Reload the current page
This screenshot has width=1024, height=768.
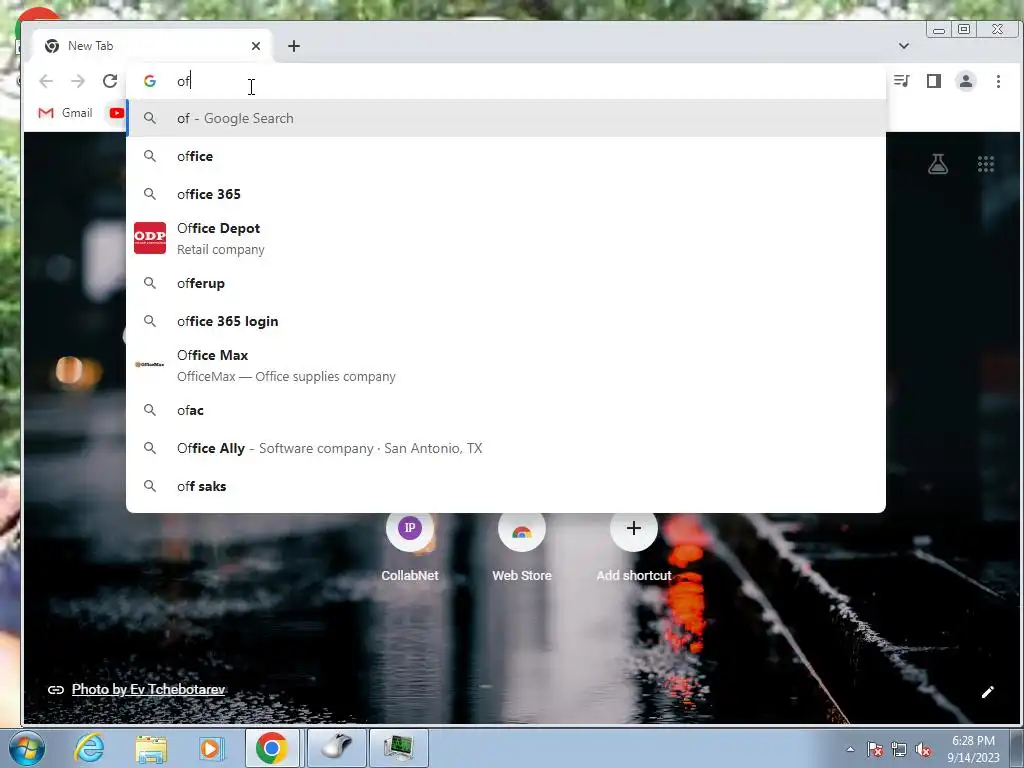coord(110,81)
